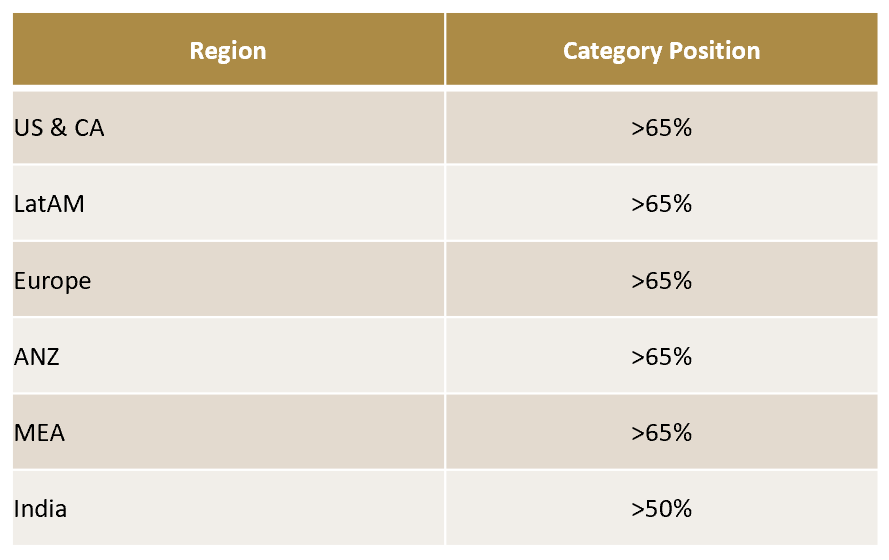Click the Category Position column header

pyautogui.click(x=661, y=51)
